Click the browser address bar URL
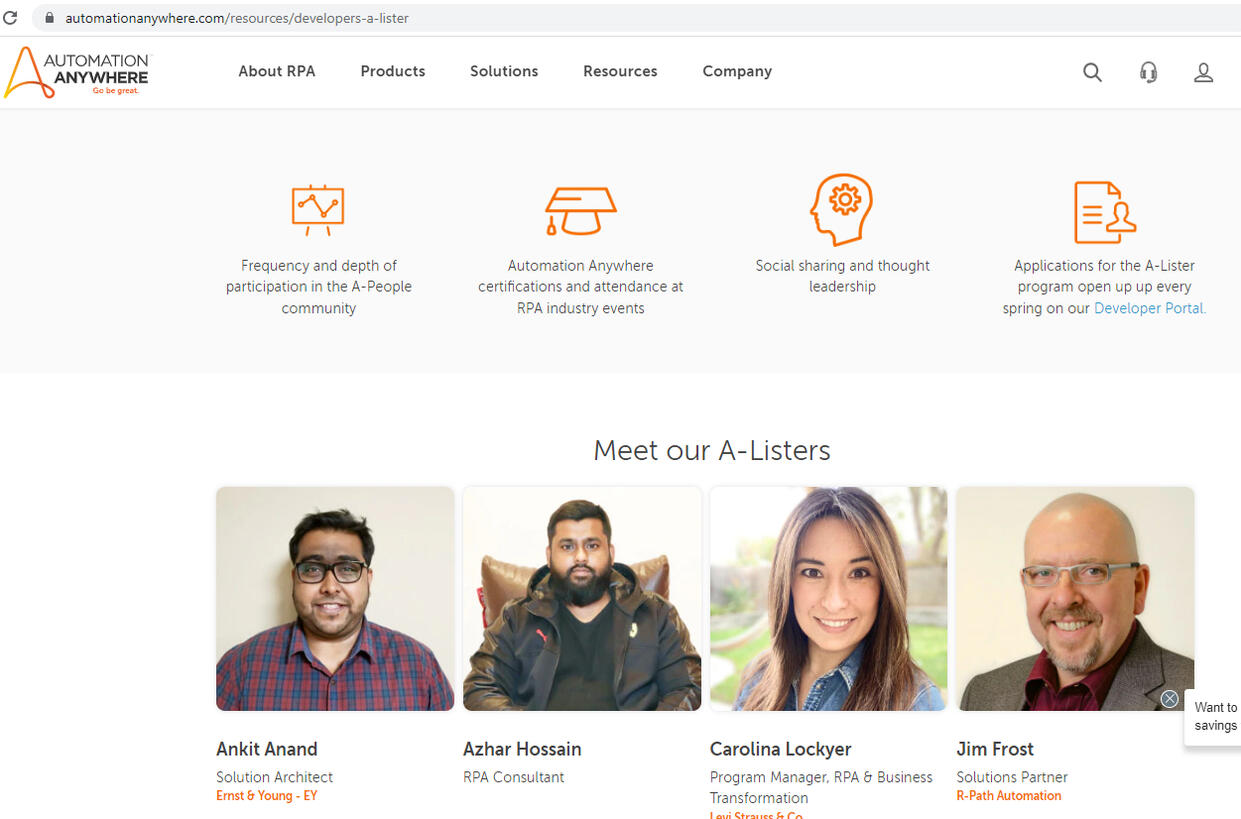 point(237,18)
